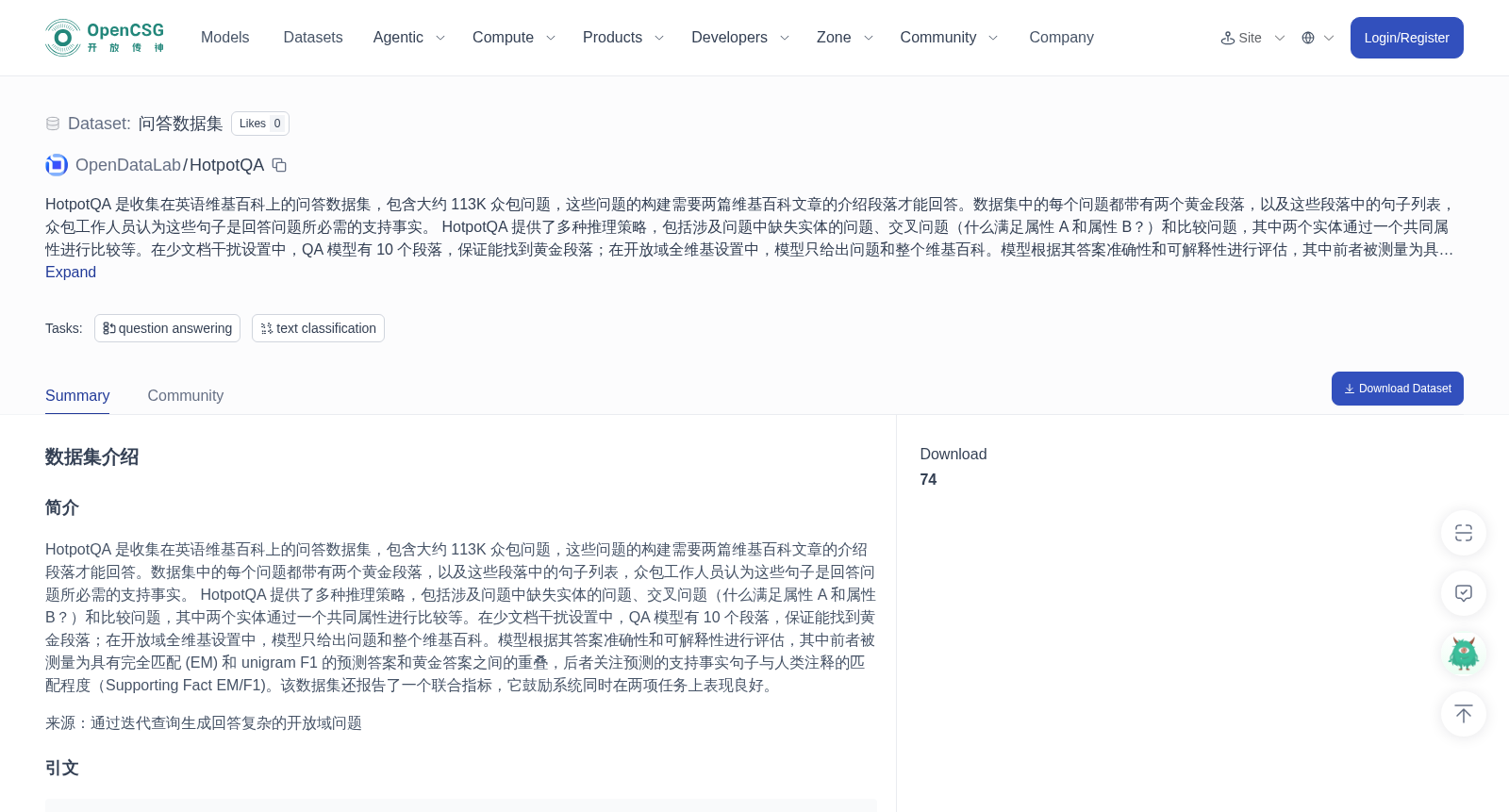Viewport: 1509px width, 812px height.
Task: Click the 数据集介绍 heading
Action: pos(91,456)
